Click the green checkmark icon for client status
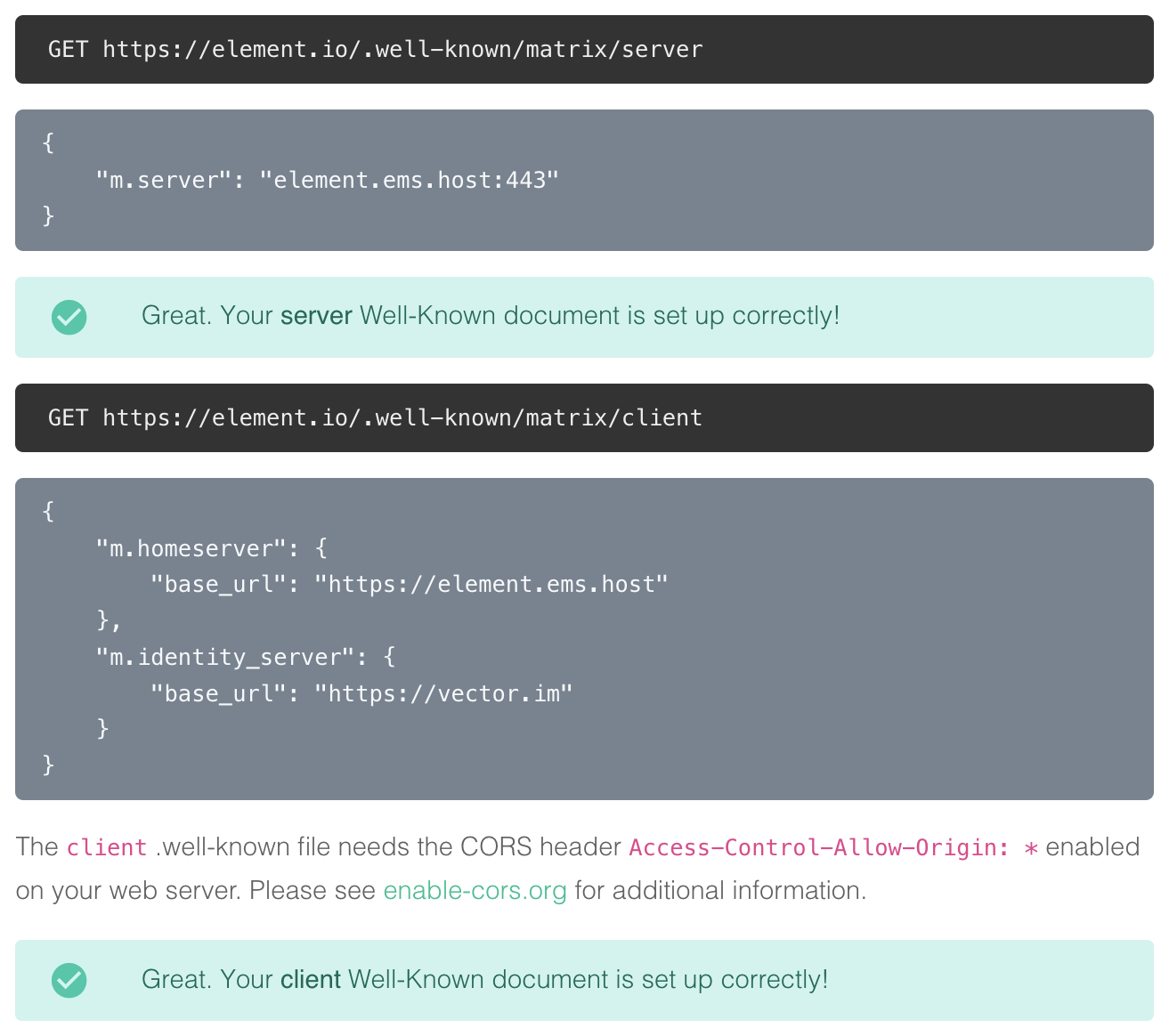The width and height of the screenshot is (1161, 1036). [x=69, y=980]
